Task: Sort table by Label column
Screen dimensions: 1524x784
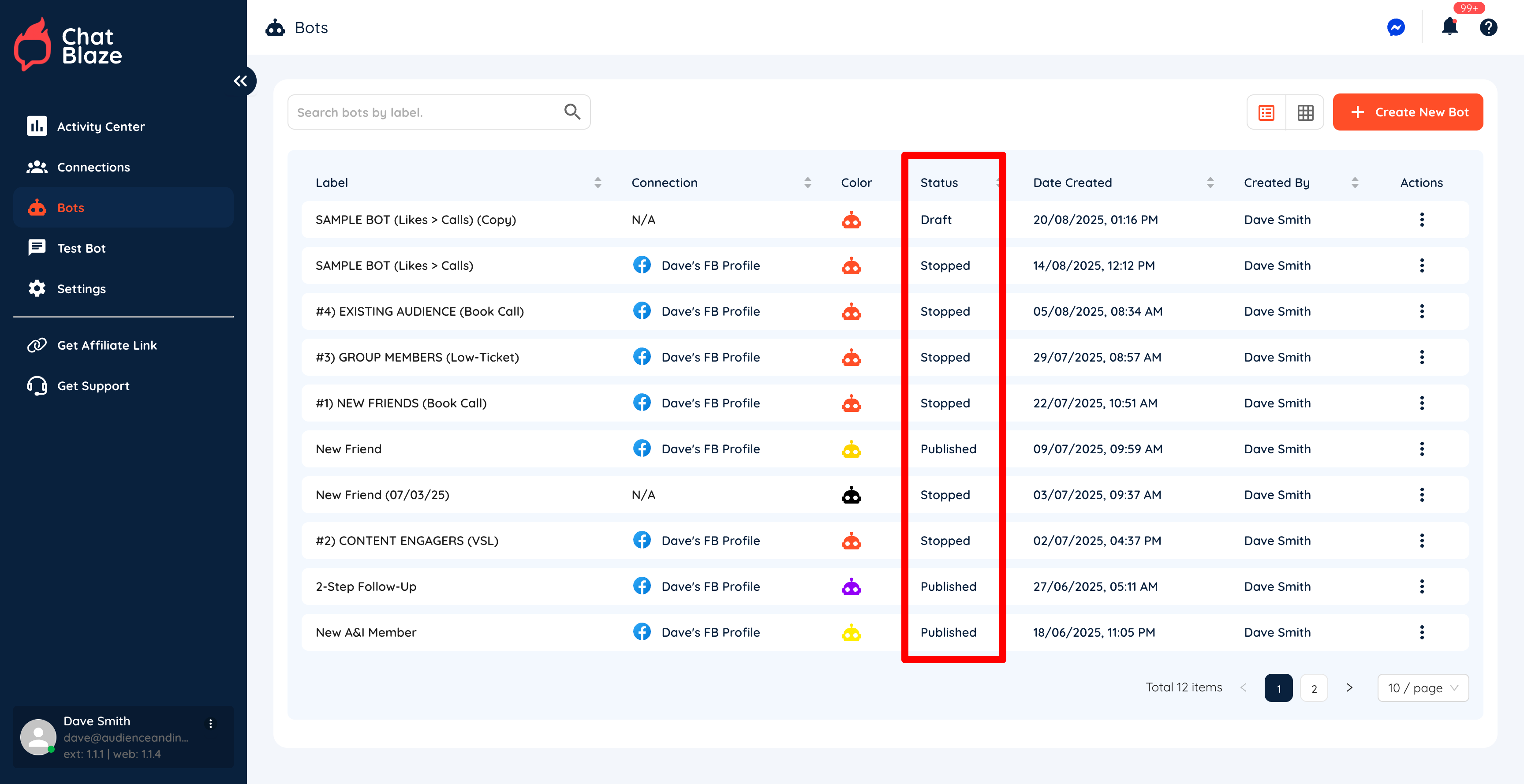Action: pos(598,183)
